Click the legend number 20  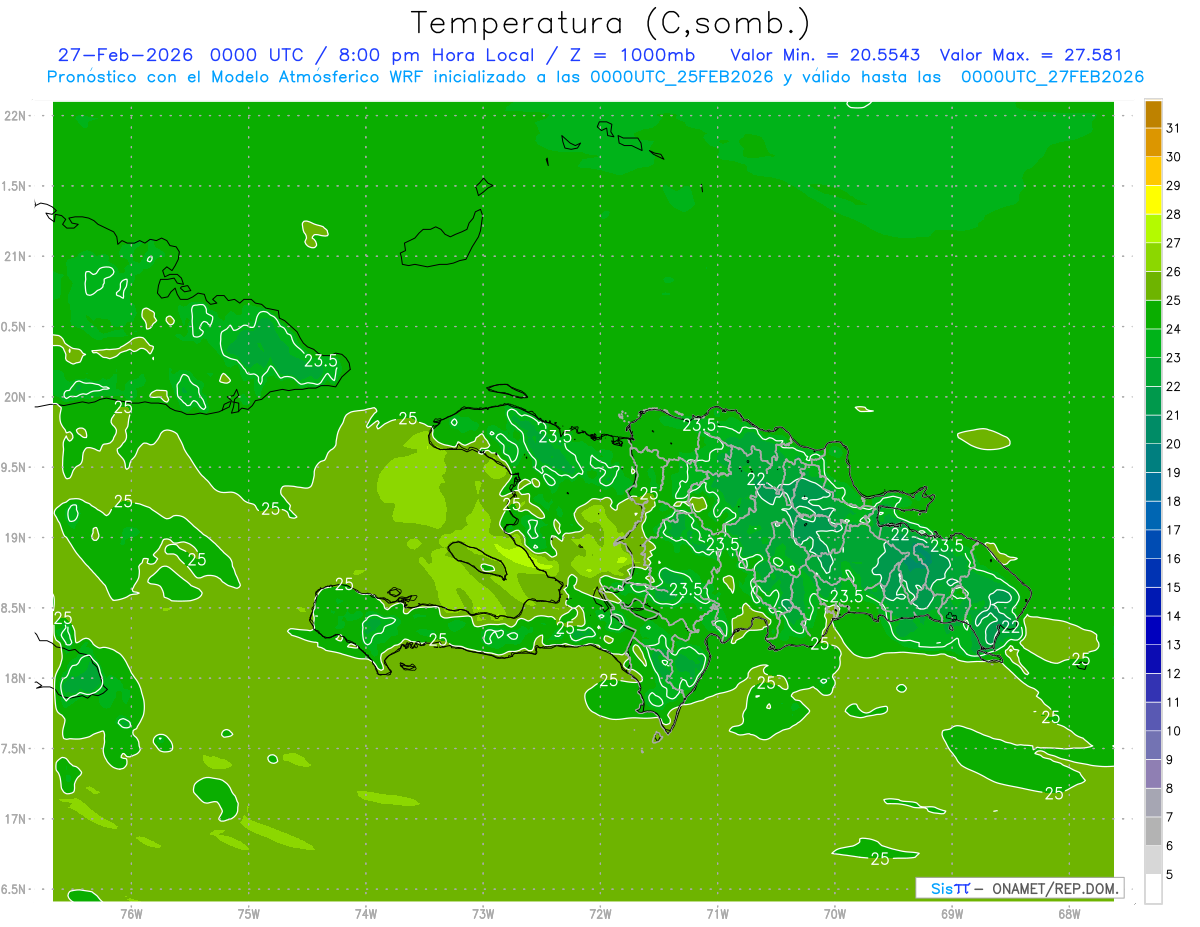[x=1174, y=444]
